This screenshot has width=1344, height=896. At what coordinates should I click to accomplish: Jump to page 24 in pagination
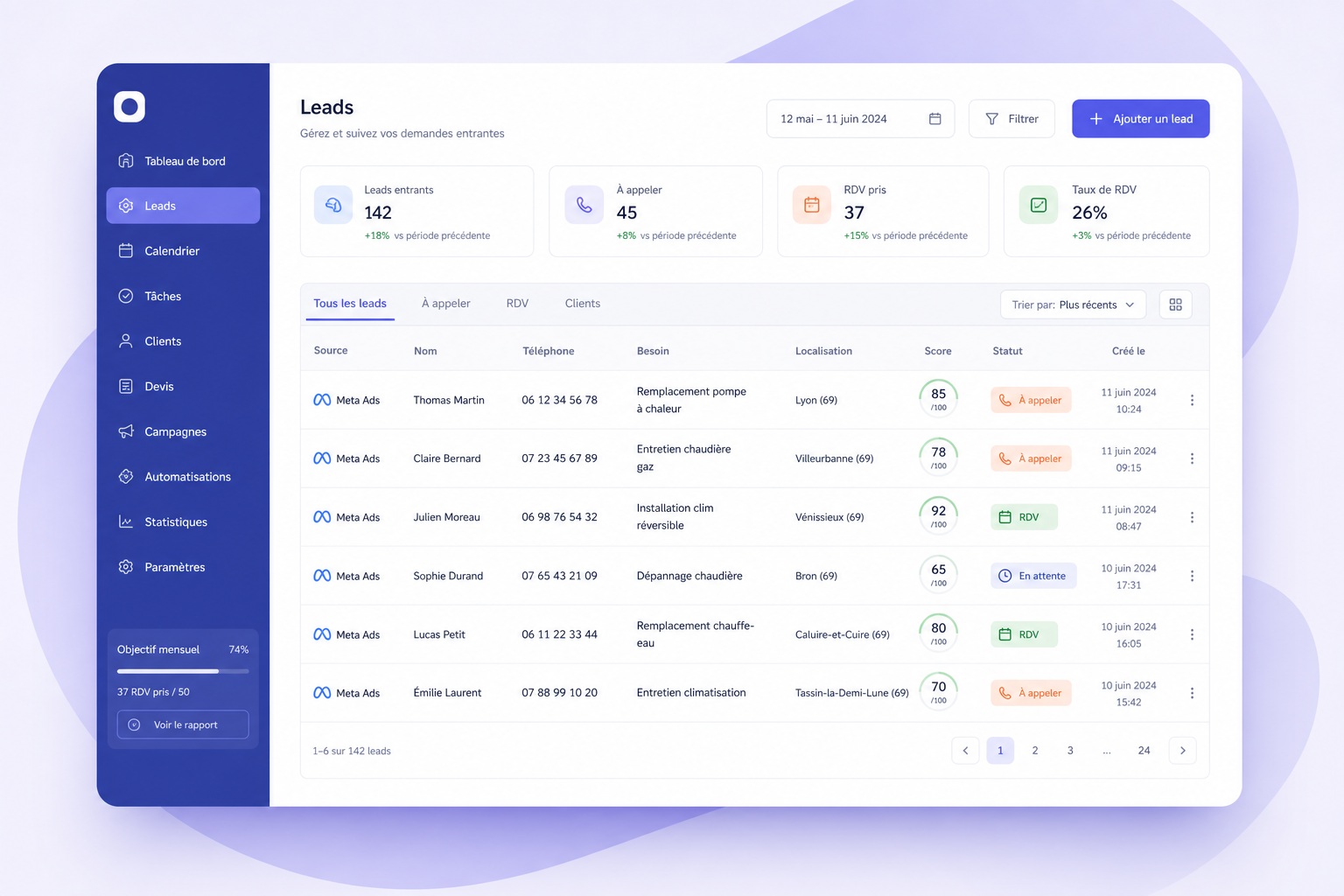click(x=1144, y=751)
